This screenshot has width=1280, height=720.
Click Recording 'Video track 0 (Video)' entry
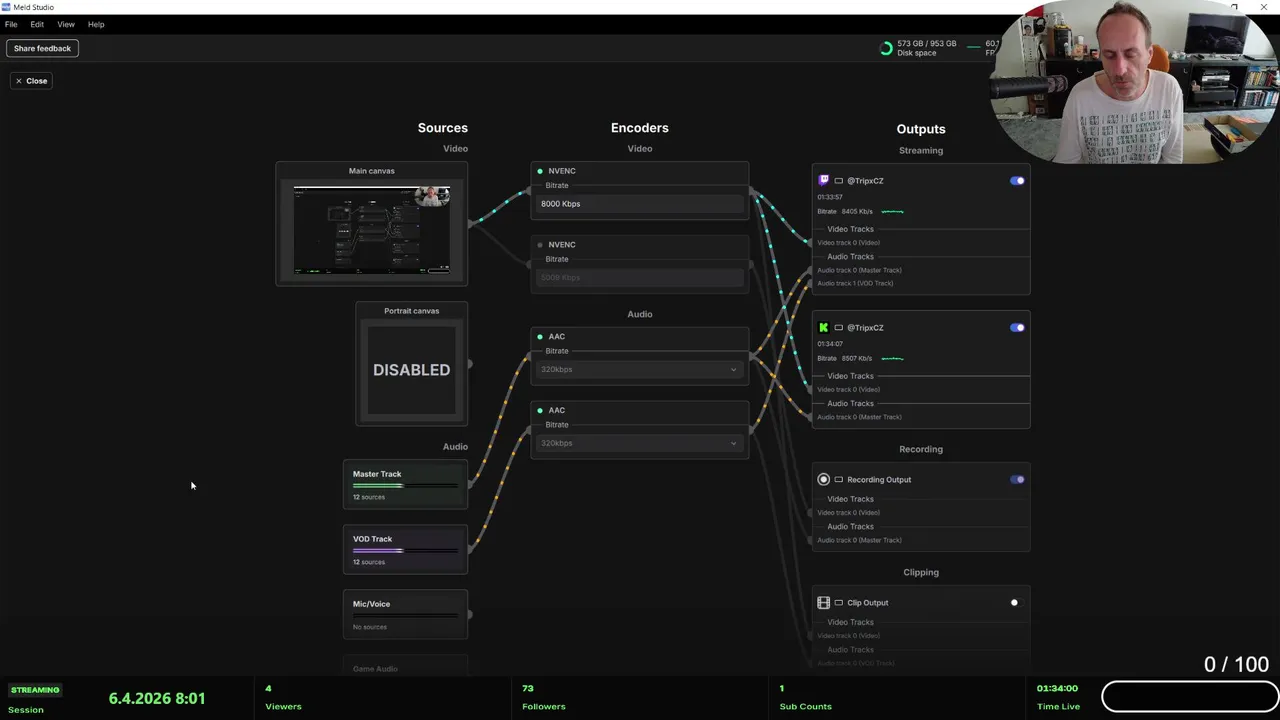[x=848, y=513]
